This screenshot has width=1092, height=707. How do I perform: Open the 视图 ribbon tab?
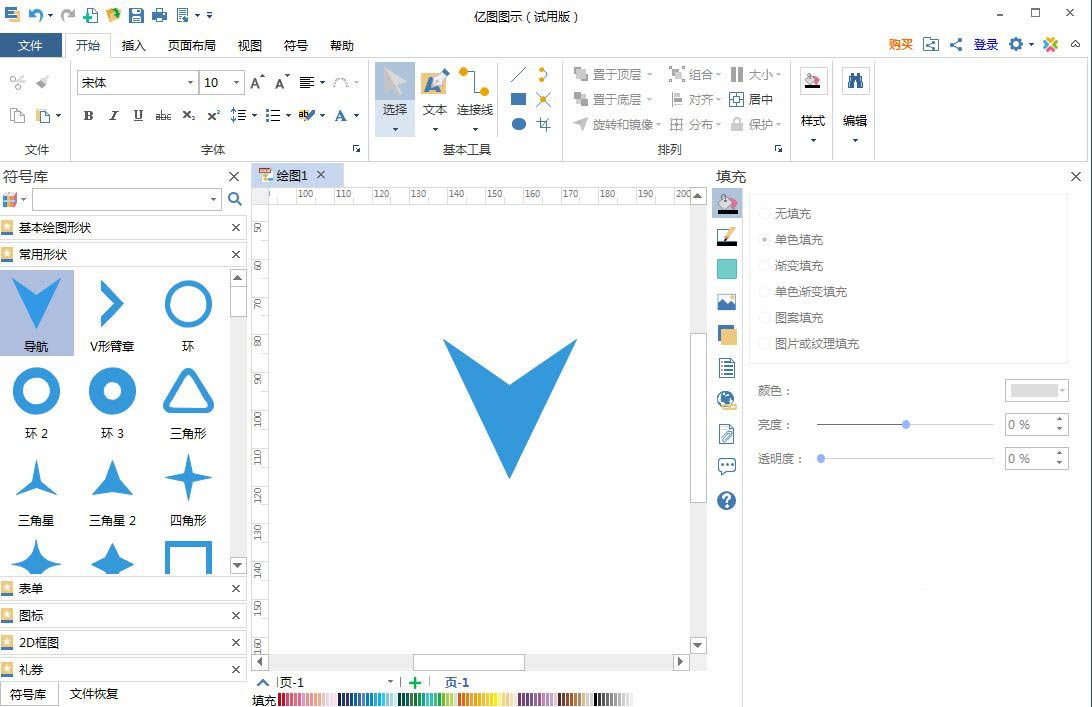coord(249,45)
